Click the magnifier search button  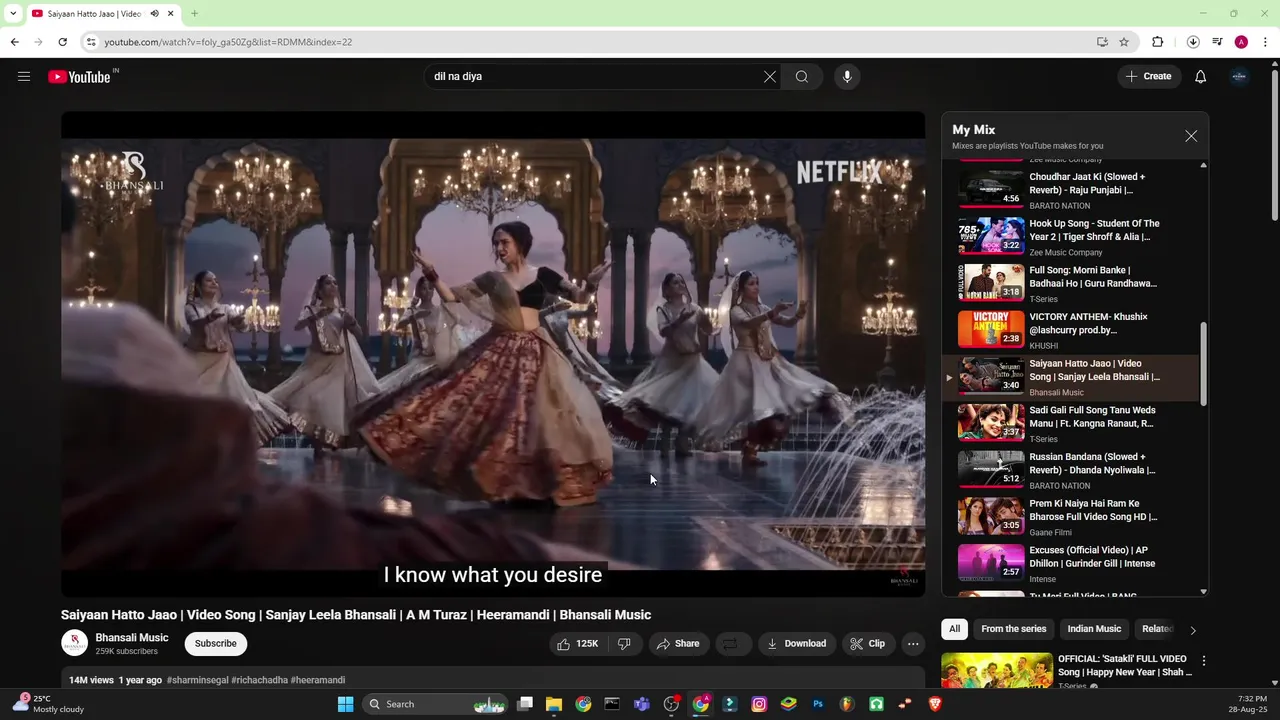pyautogui.click(x=802, y=77)
